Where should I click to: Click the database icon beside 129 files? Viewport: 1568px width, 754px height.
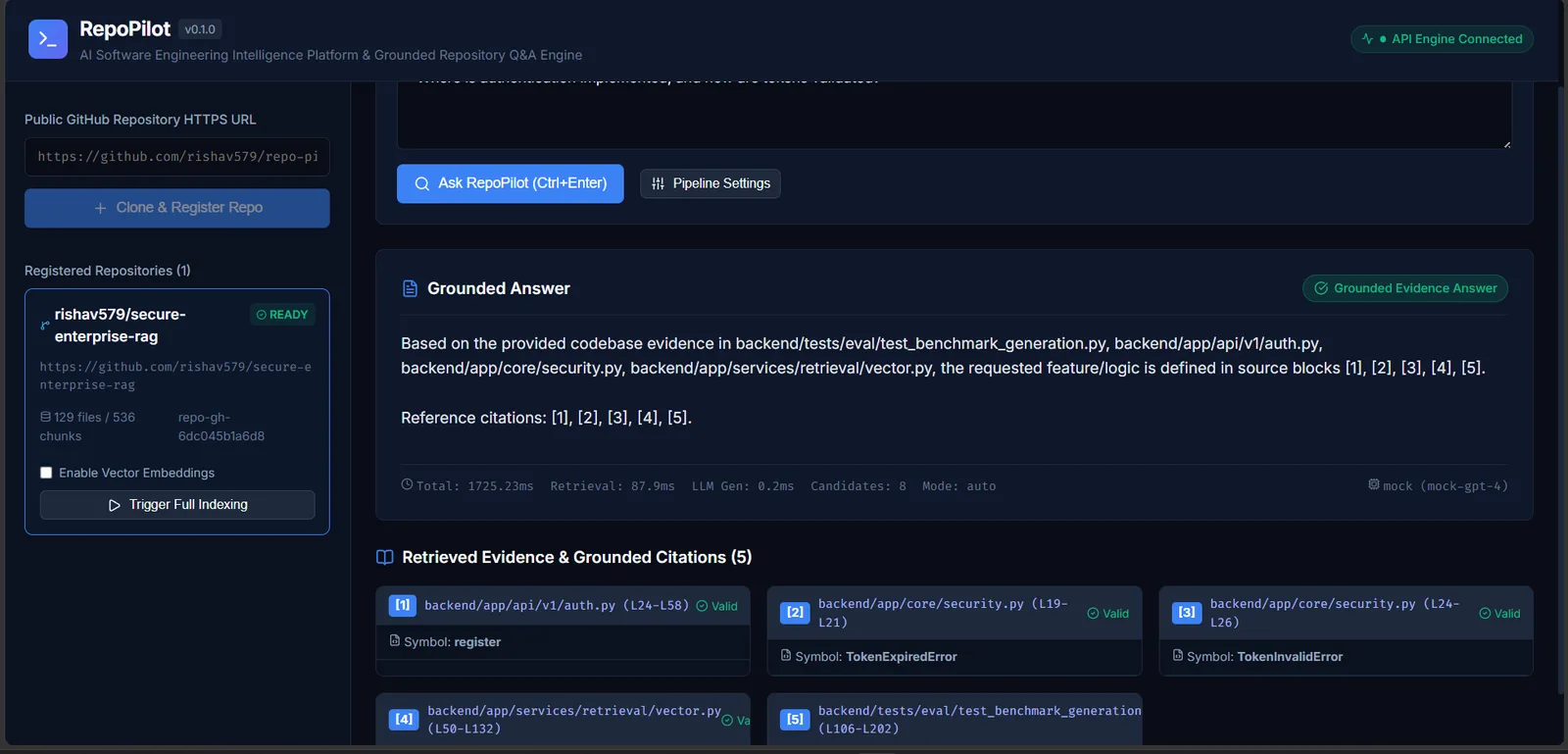pyautogui.click(x=45, y=417)
